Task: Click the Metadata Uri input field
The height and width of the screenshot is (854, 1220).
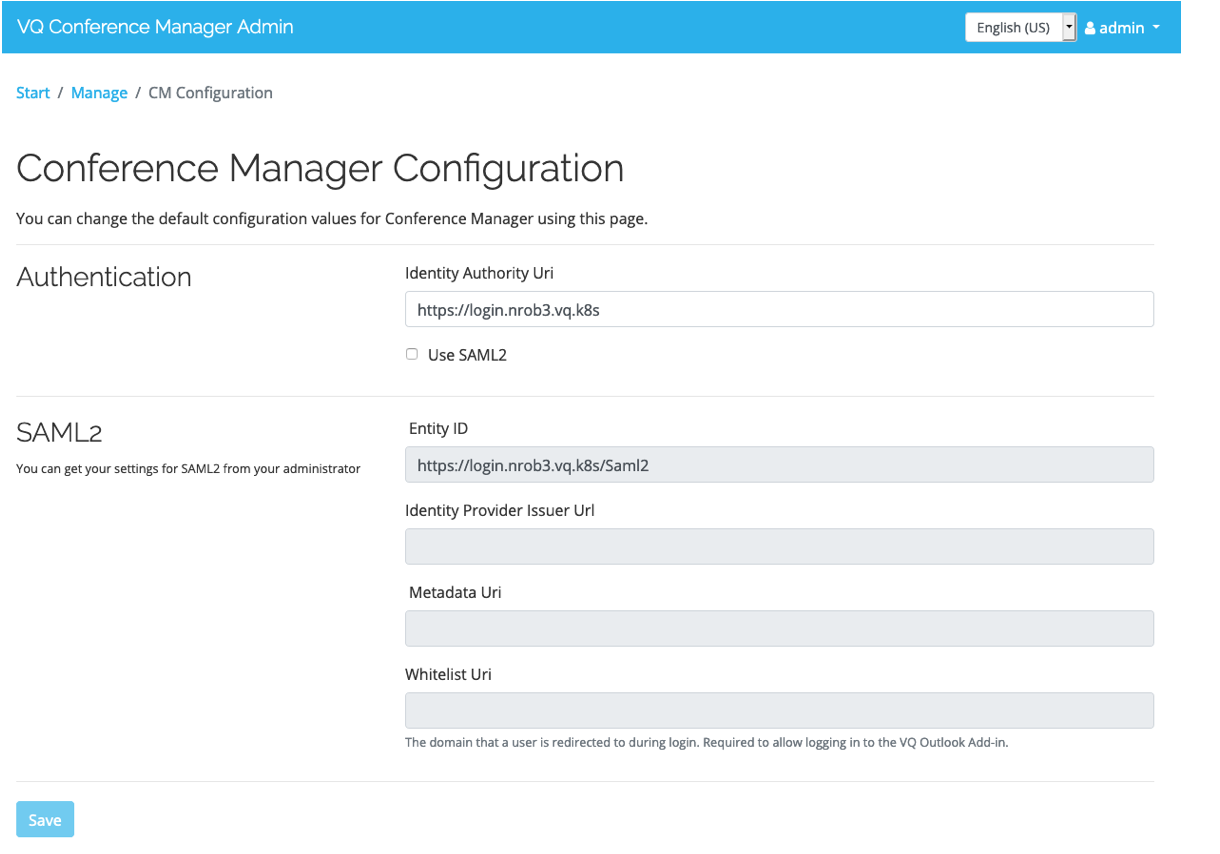Action: pyautogui.click(x=779, y=628)
